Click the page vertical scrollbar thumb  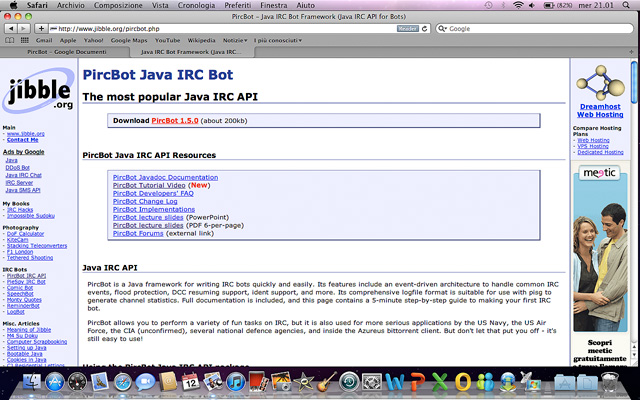click(634, 82)
